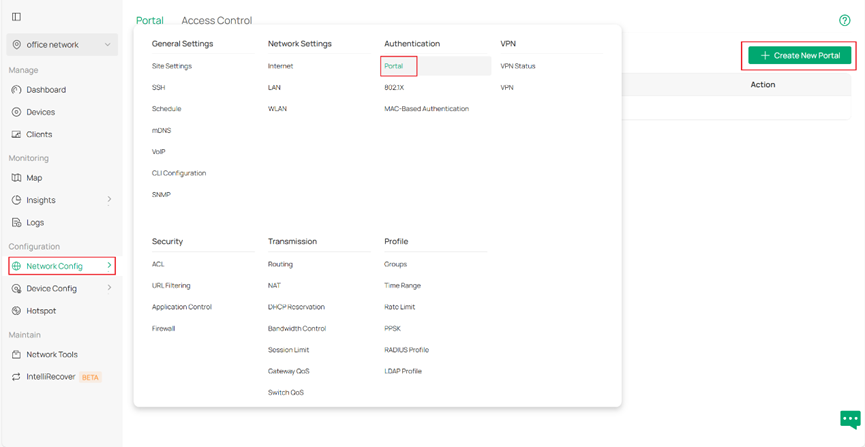Click the Hotspot icon in sidebar
The image size is (865, 447).
click(x=16, y=311)
